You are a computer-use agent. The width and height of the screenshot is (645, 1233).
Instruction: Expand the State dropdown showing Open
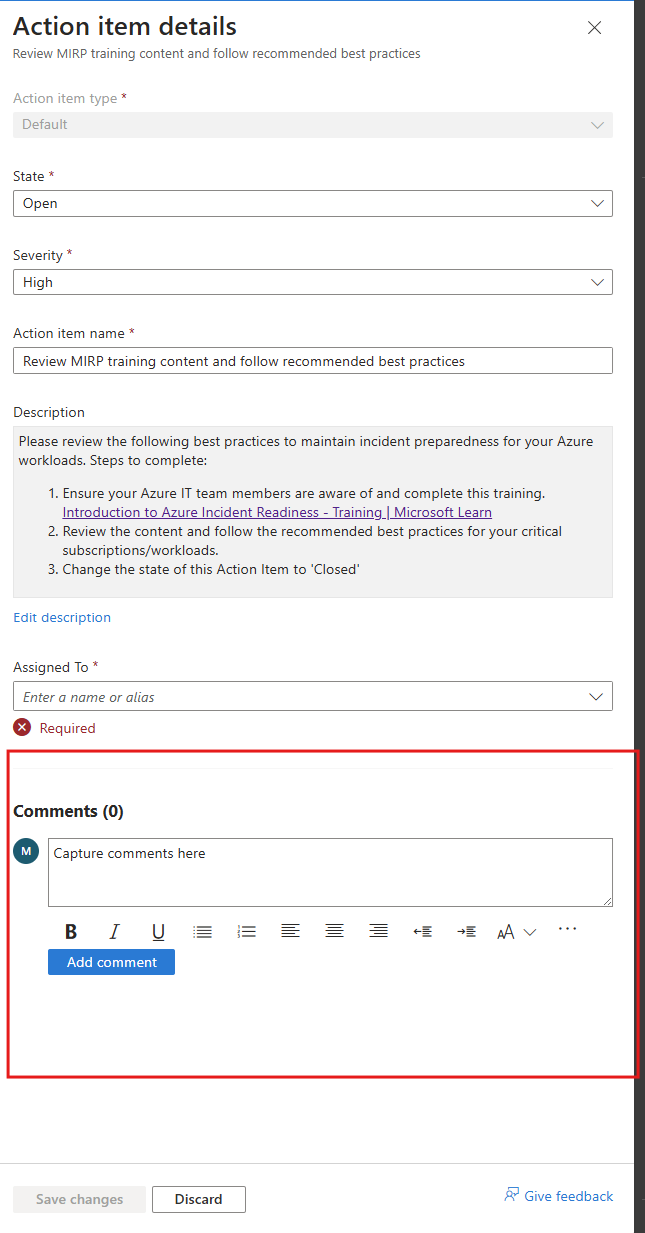313,203
